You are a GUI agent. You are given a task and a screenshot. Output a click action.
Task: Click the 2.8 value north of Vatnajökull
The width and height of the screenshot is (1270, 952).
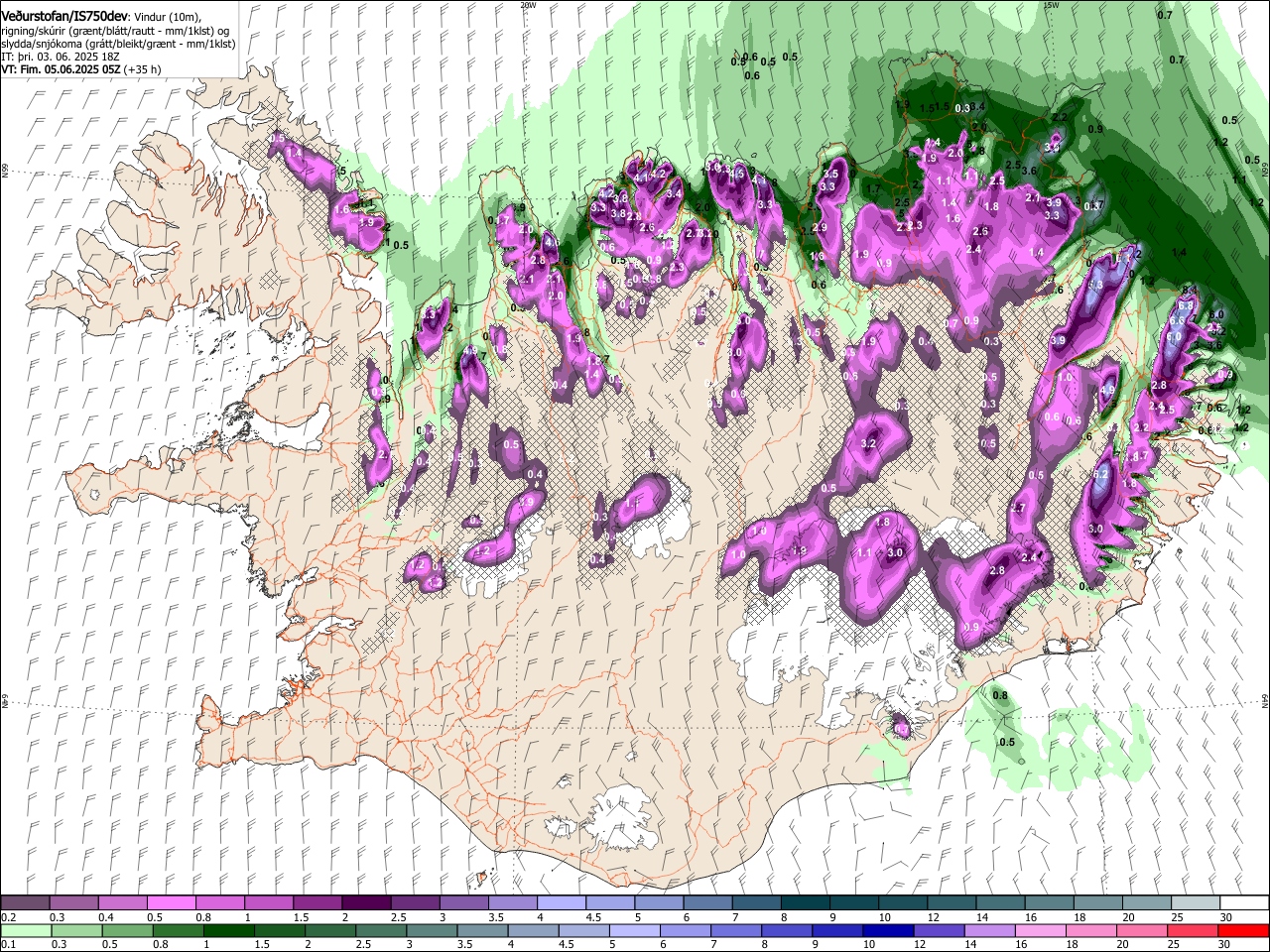(x=998, y=571)
